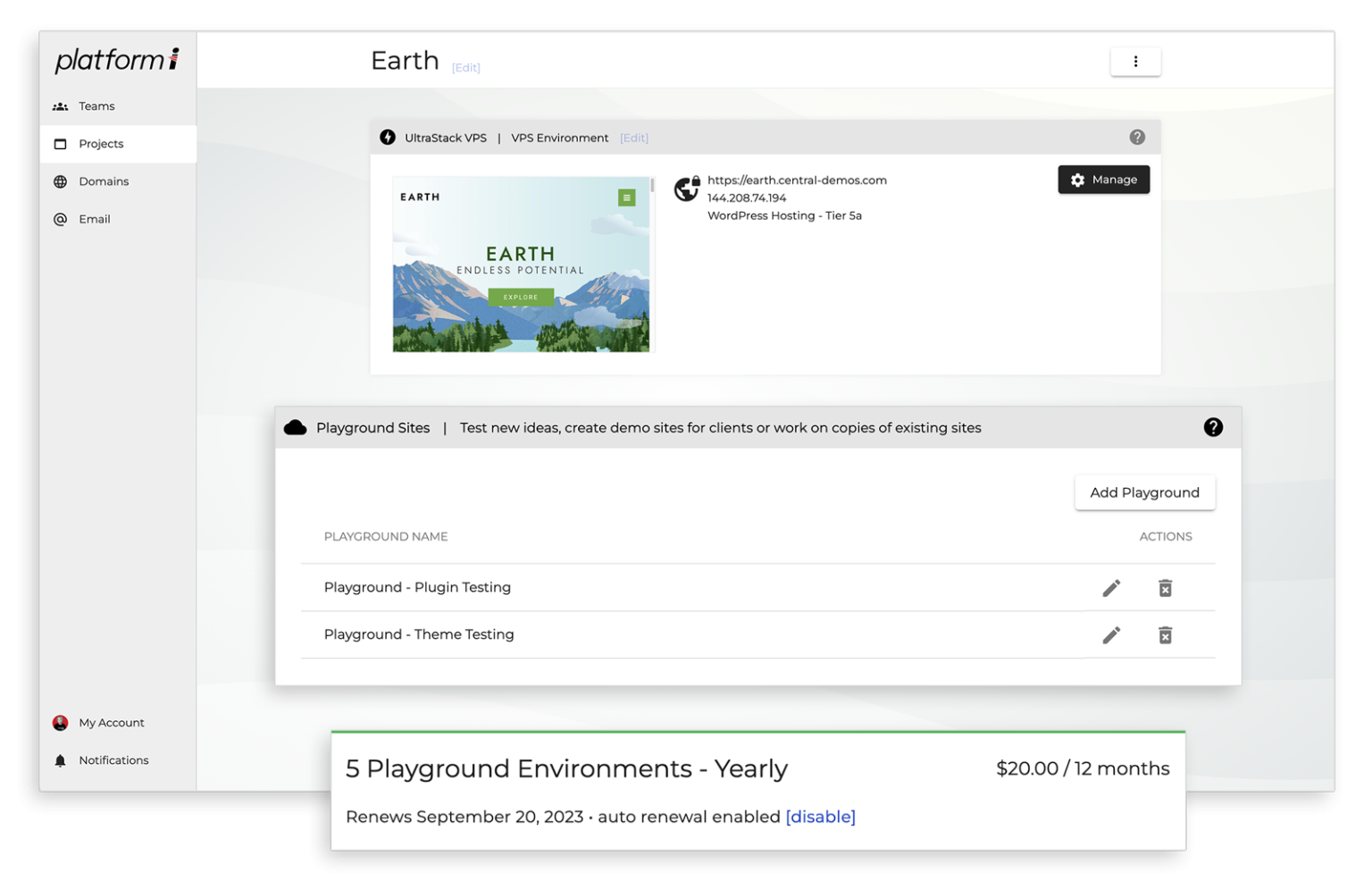Disable auto renewal for Playground Environments
Viewport: 1372px width, 890px height.
coord(820,816)
